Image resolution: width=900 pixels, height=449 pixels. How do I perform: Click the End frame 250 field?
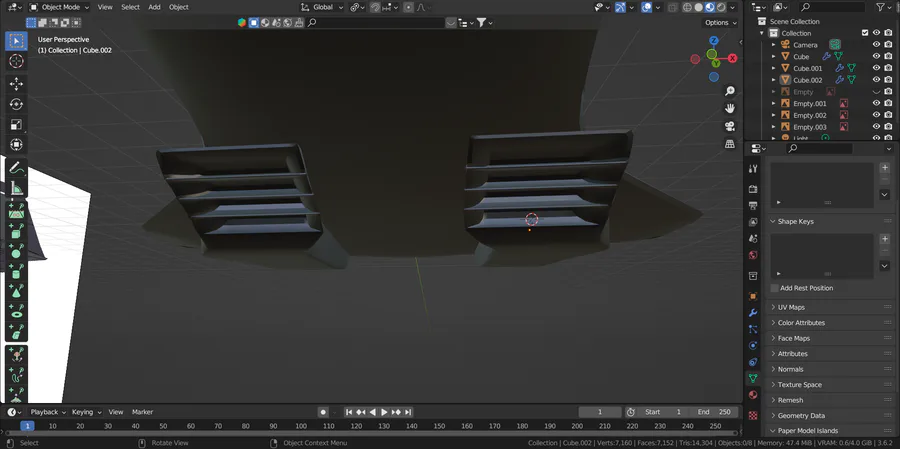tap(714, 412)
